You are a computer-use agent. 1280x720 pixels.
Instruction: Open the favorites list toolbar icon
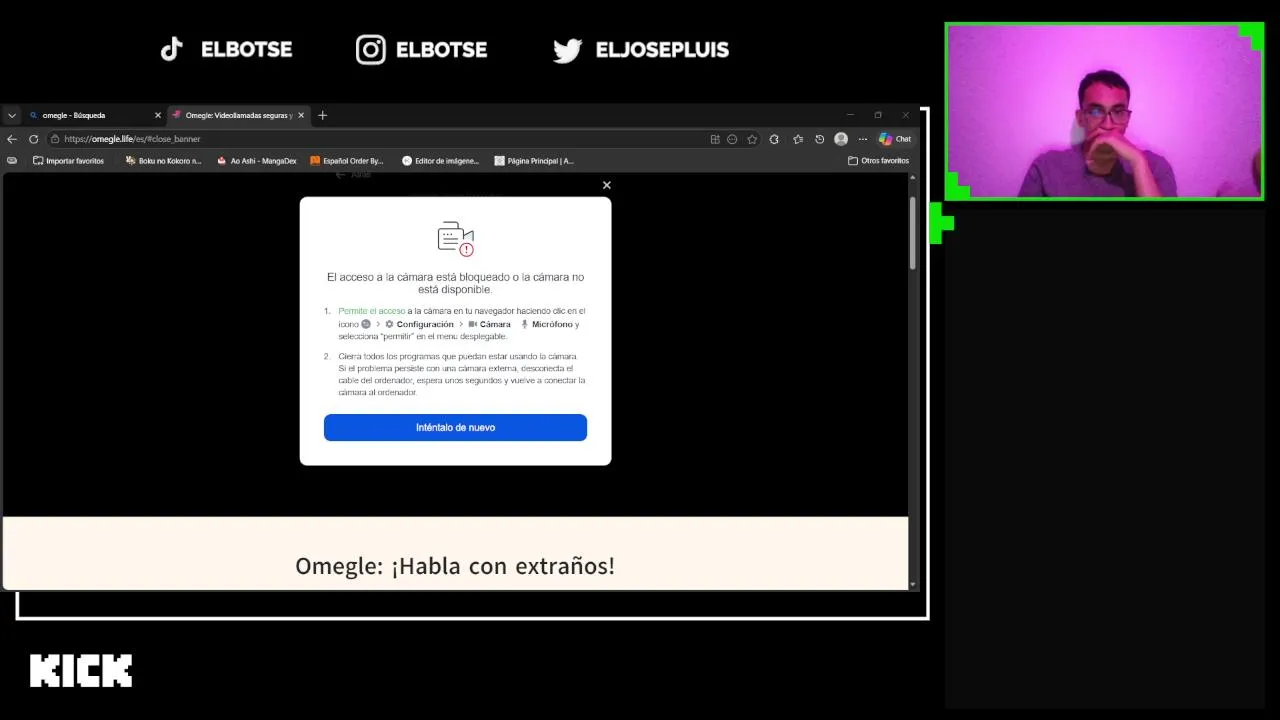[x=798, y=139]
